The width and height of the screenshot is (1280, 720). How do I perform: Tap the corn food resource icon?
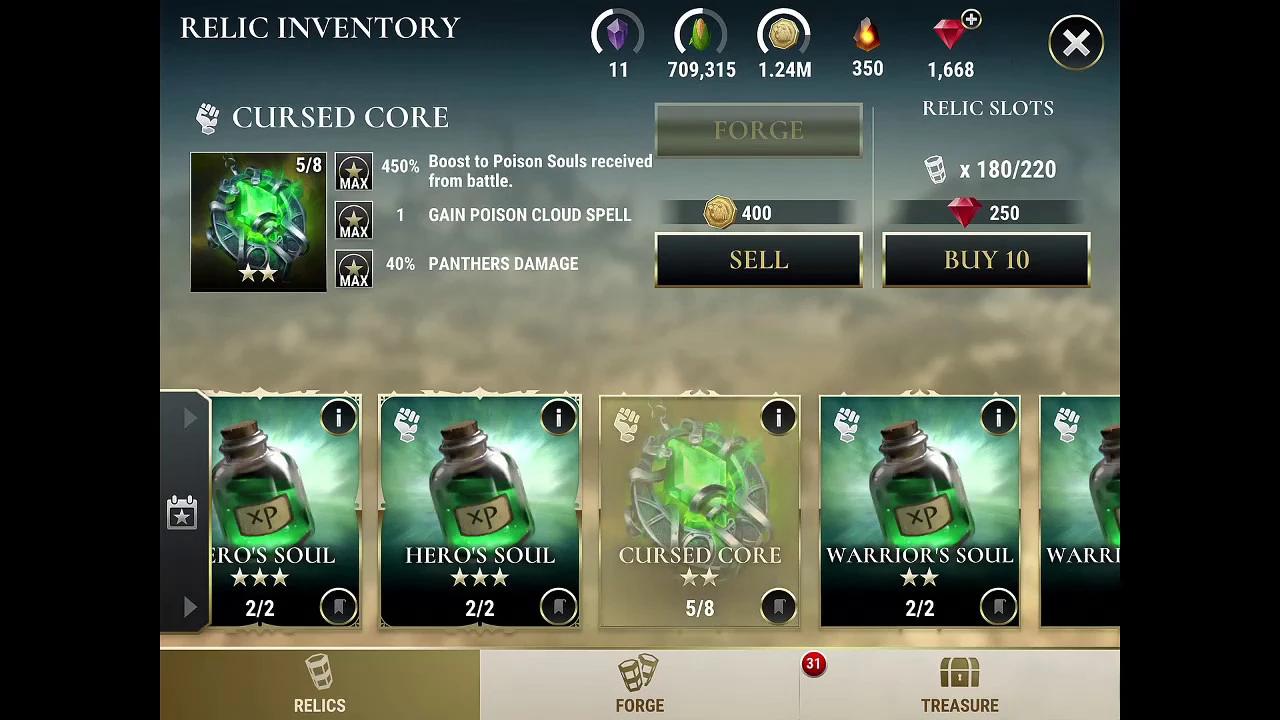pyautogui.click(x=701, y=35)
